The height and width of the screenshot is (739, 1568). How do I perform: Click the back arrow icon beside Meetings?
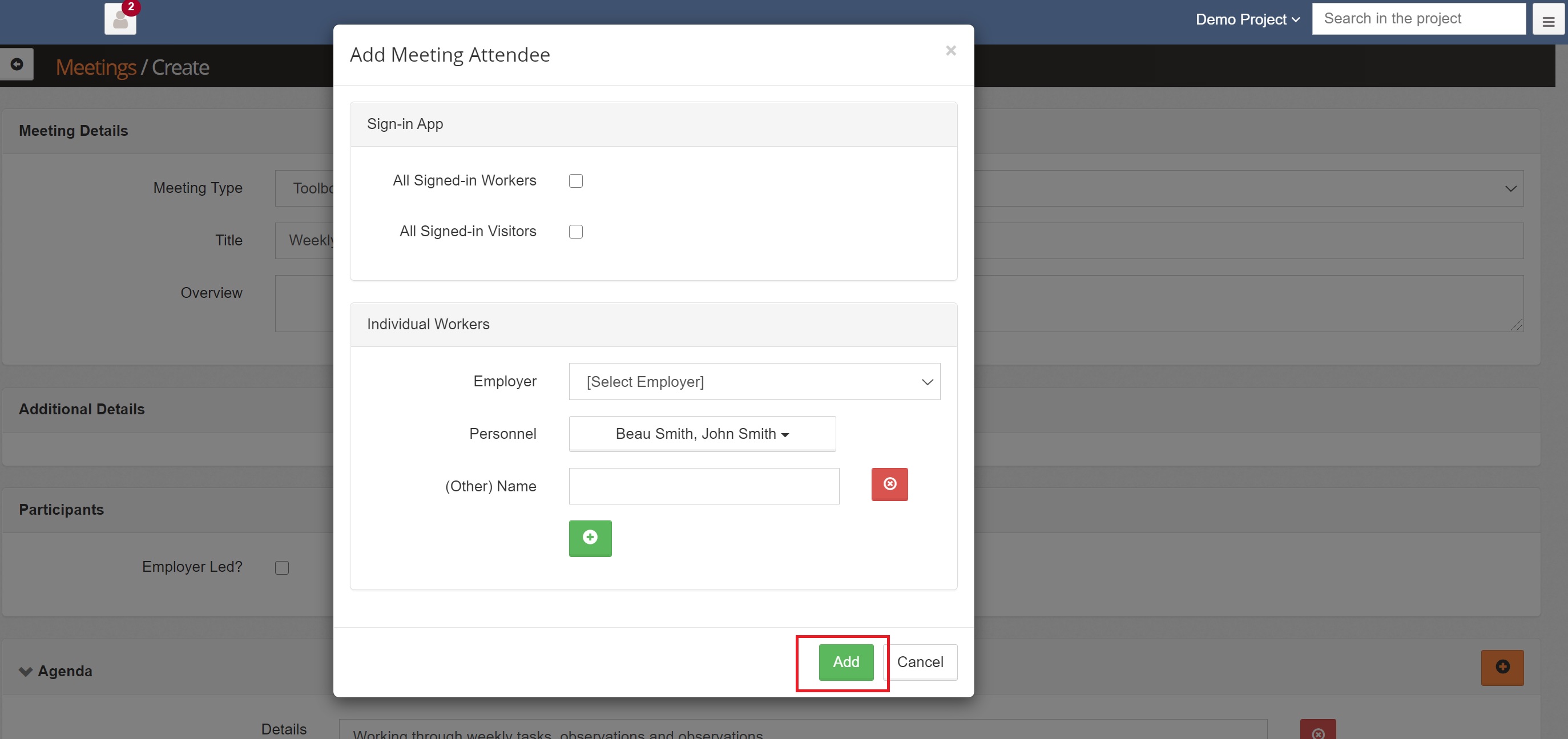click(17, 64)
